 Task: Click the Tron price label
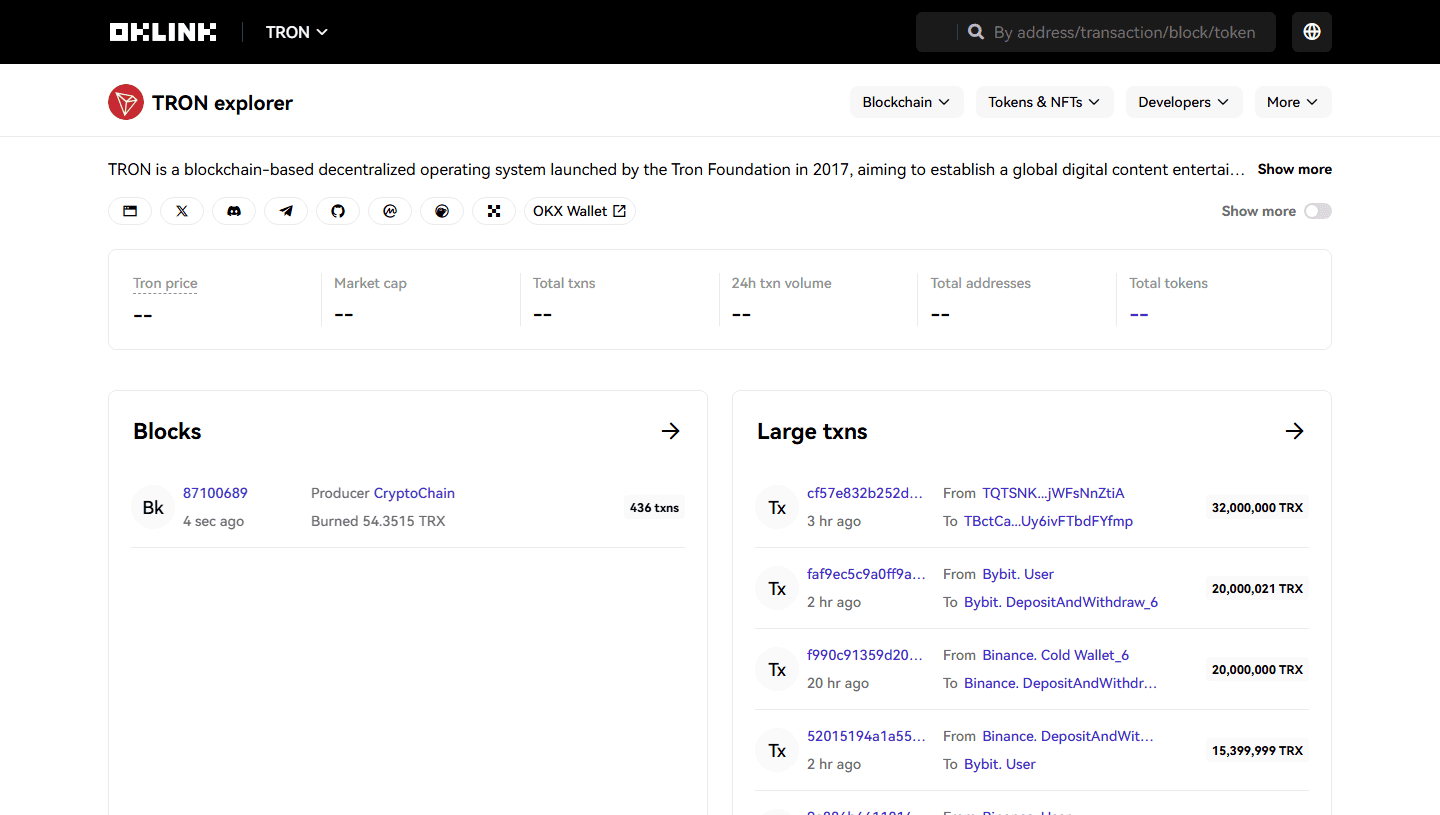click(165, 283)
